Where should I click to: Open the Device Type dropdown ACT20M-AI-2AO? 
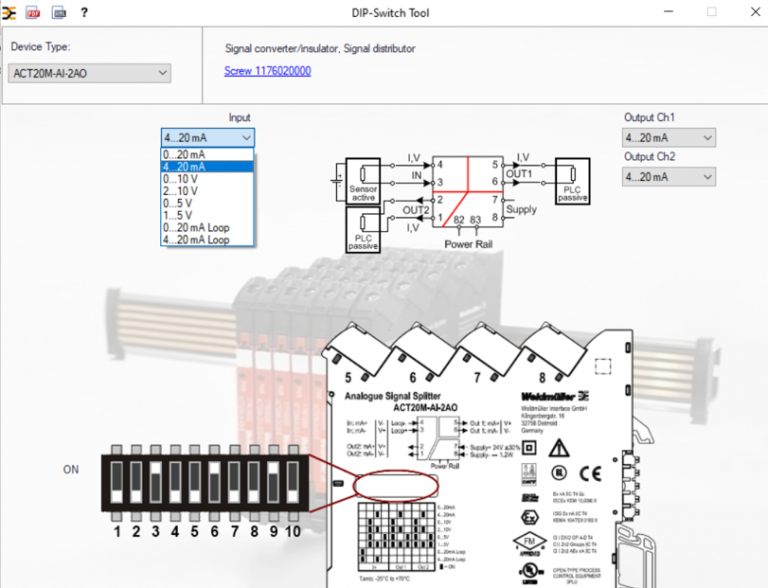90,74
